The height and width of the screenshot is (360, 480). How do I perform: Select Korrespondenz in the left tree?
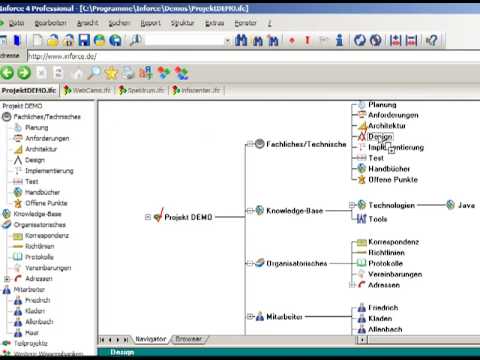coord(47,236)
